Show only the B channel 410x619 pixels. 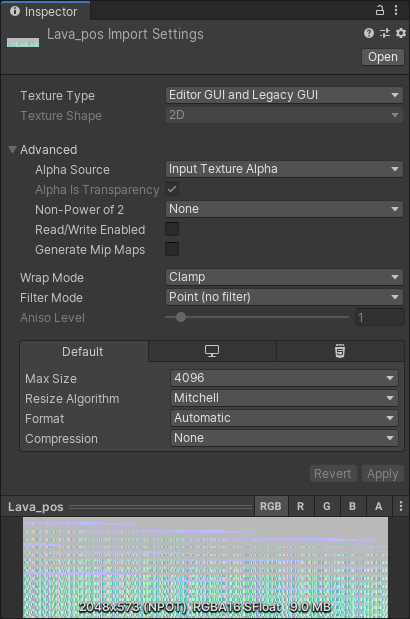352,506
